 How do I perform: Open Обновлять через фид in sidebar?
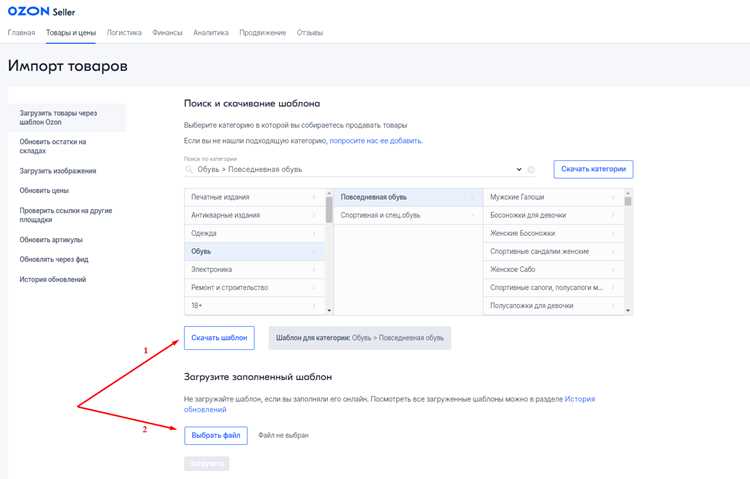click(54, 259)
